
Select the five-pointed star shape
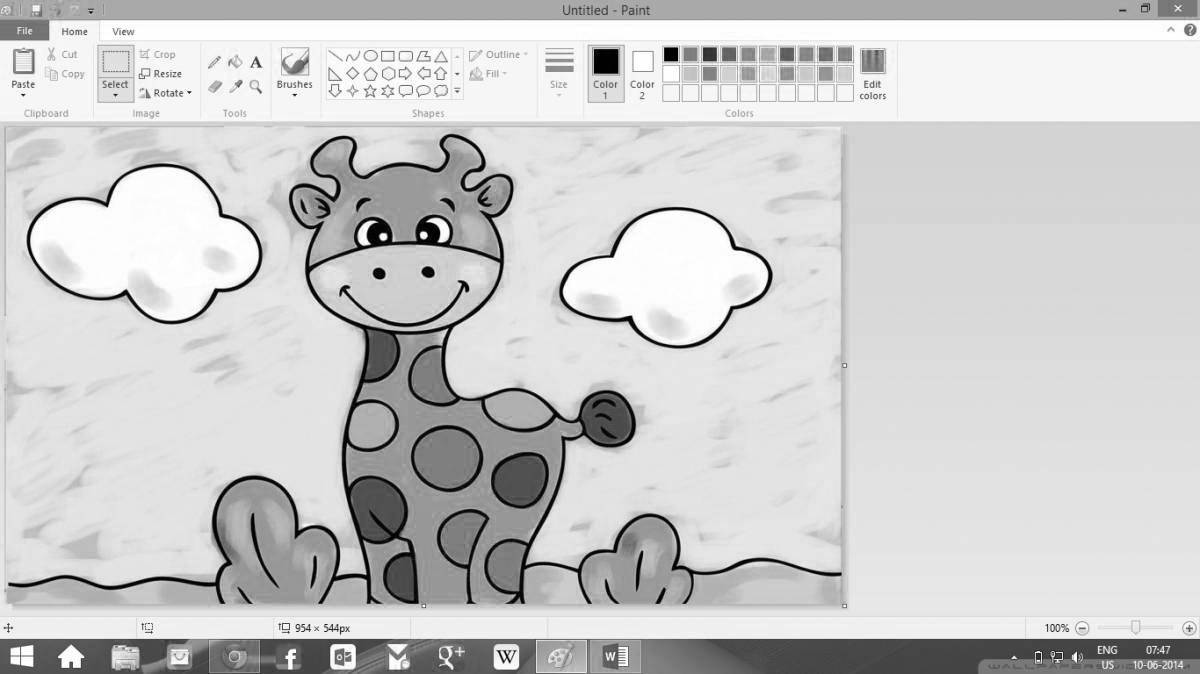(x=370, y=91)
